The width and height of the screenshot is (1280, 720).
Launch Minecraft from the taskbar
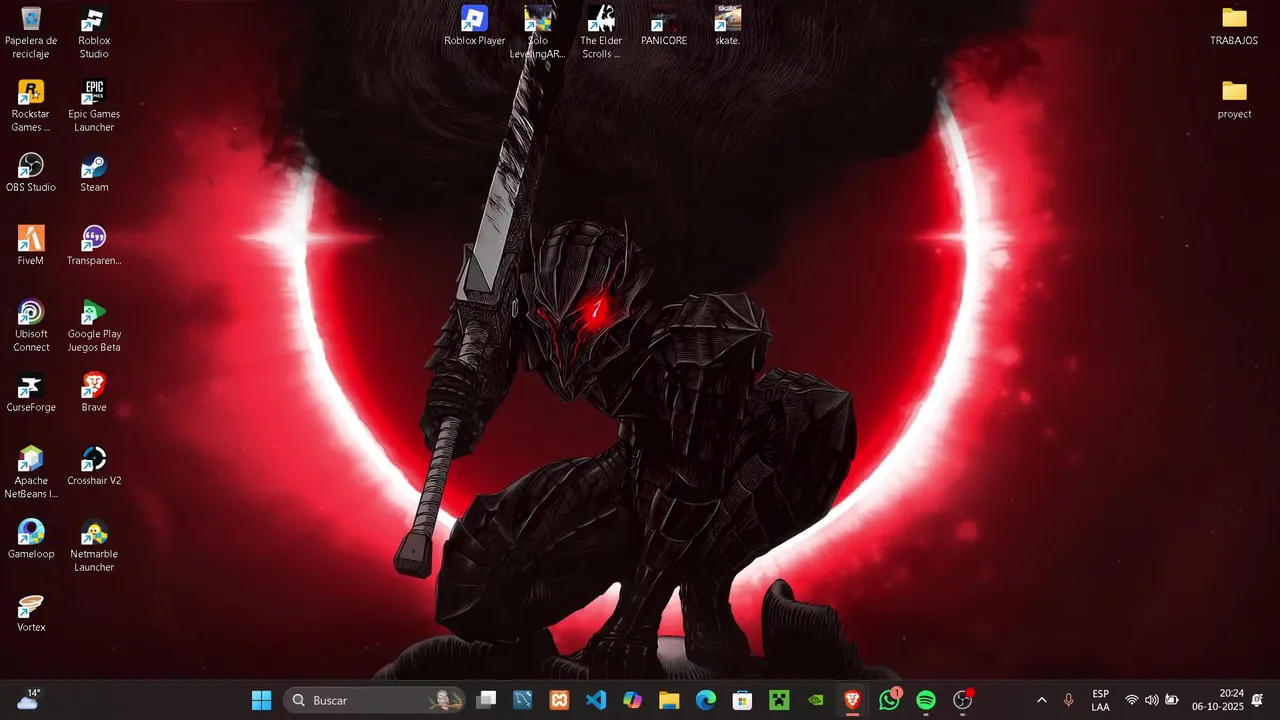(x=779, y=700)
